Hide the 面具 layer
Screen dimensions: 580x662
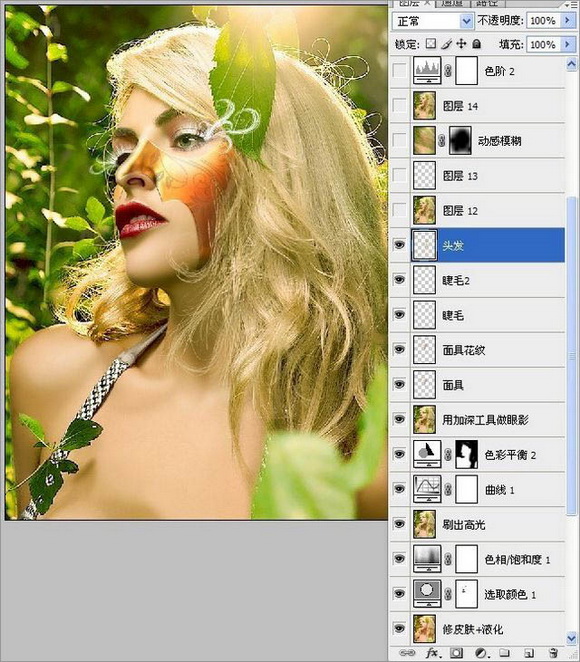(399, 385)
